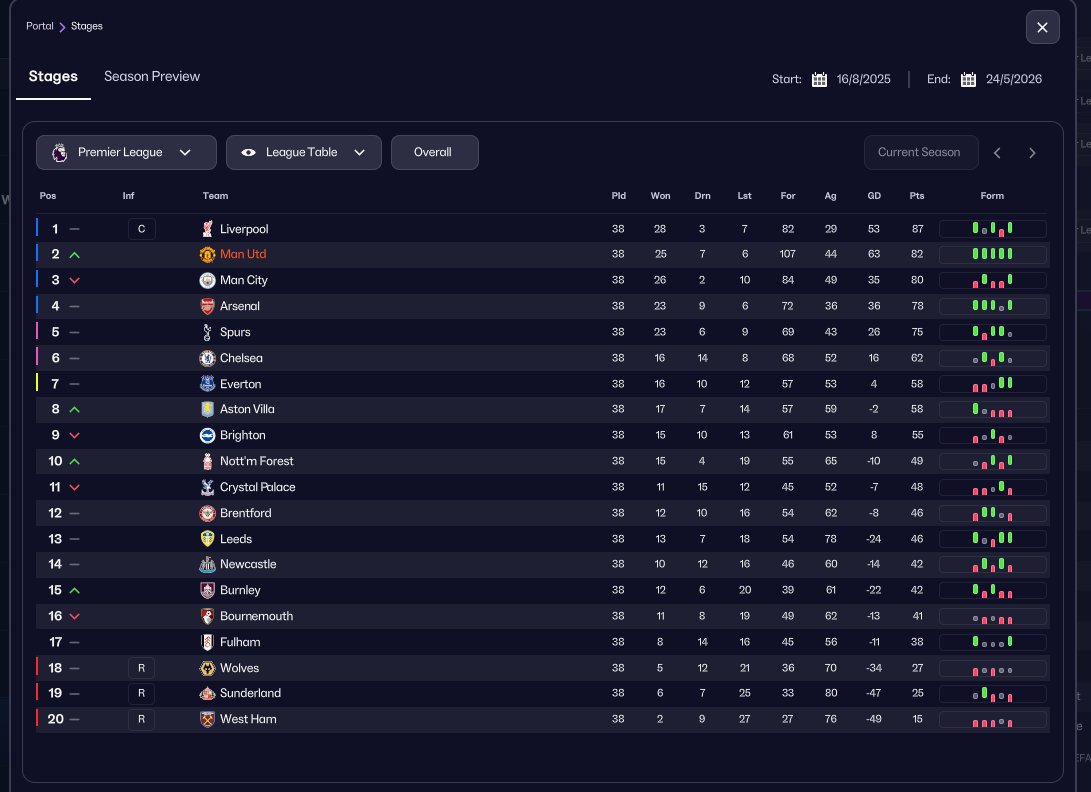Viewport: 1091px width, 792px height.
Task: Click the Arsenal crest icon
Action: tap(208, 306)
